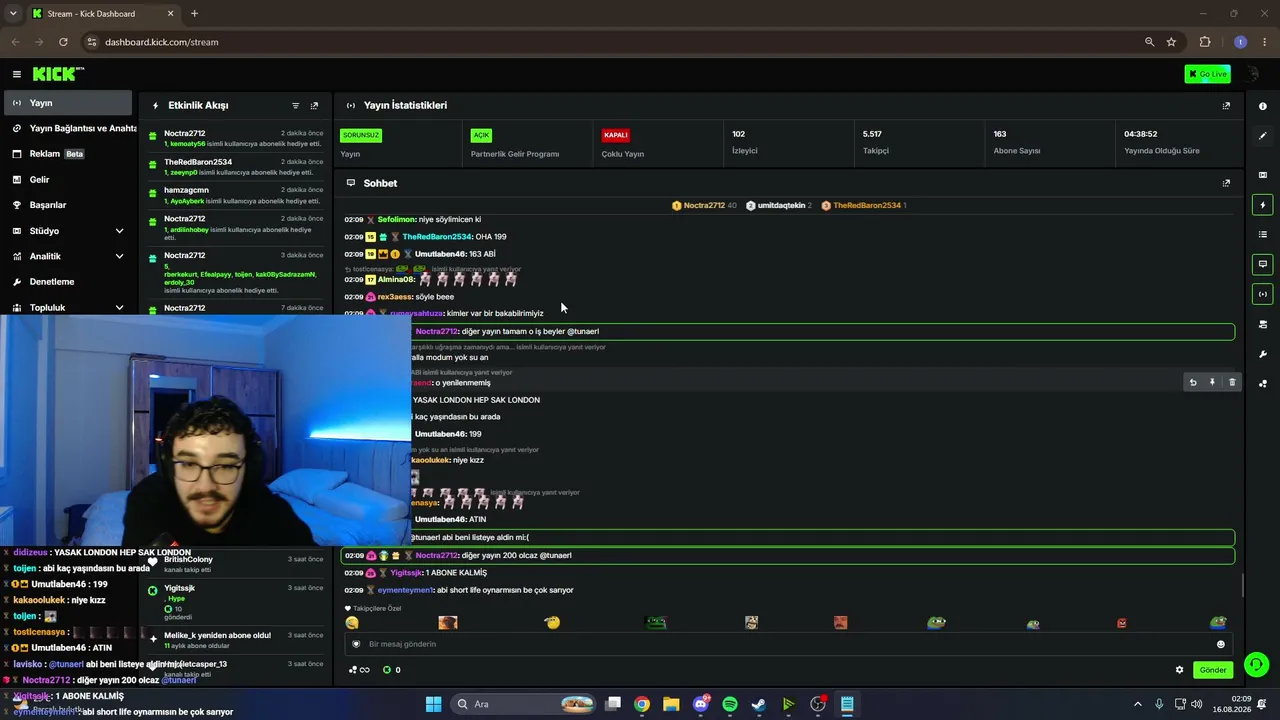Toggle the chat widget in right rail

pyautogui.click(x=1262, y=265)
